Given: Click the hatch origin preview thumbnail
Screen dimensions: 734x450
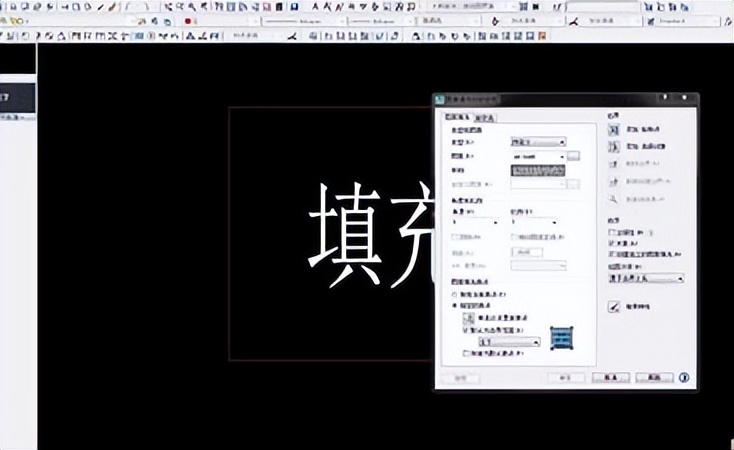Looking at the screenshot, I should pos(561,338).
